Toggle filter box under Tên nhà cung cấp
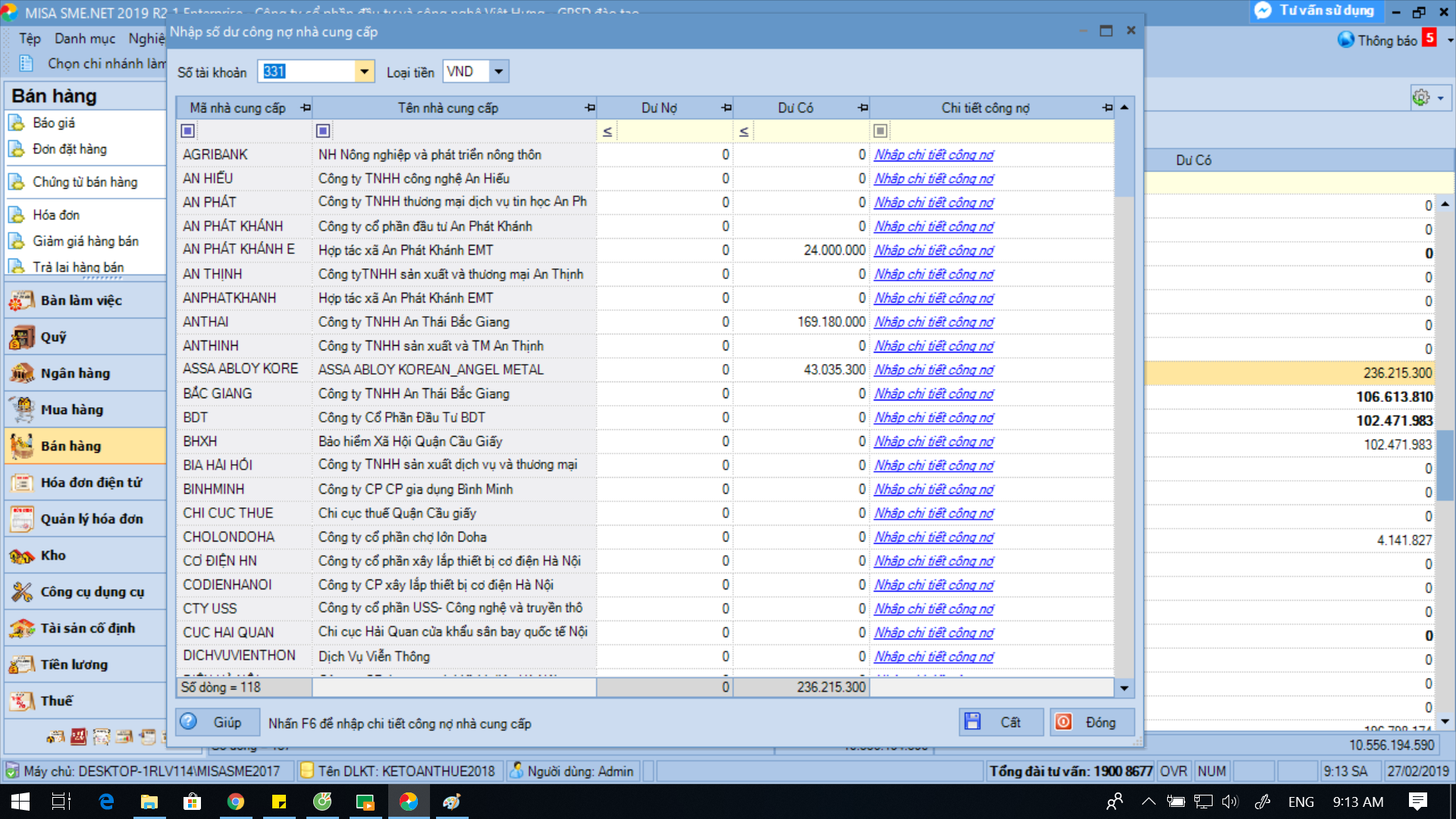The image size is (1456, 819). 323,131
